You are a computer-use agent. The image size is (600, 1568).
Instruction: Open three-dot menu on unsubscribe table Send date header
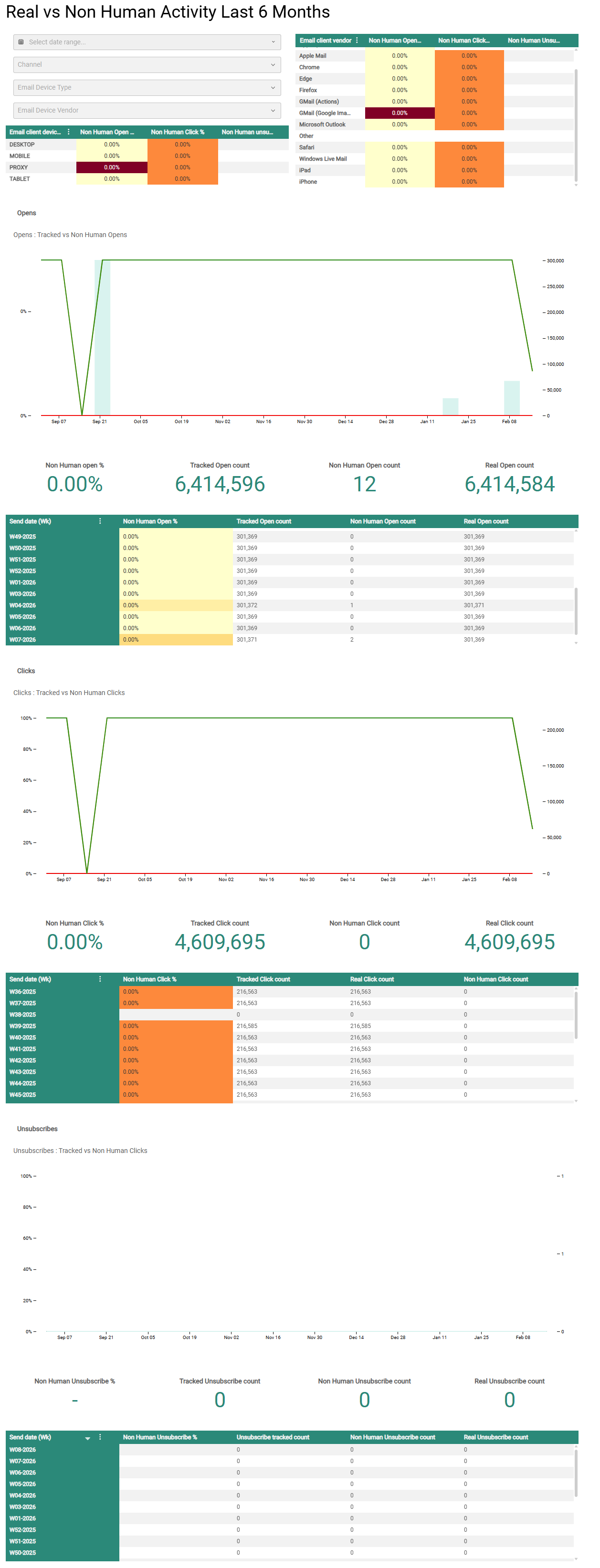(x=100, y=1436)
